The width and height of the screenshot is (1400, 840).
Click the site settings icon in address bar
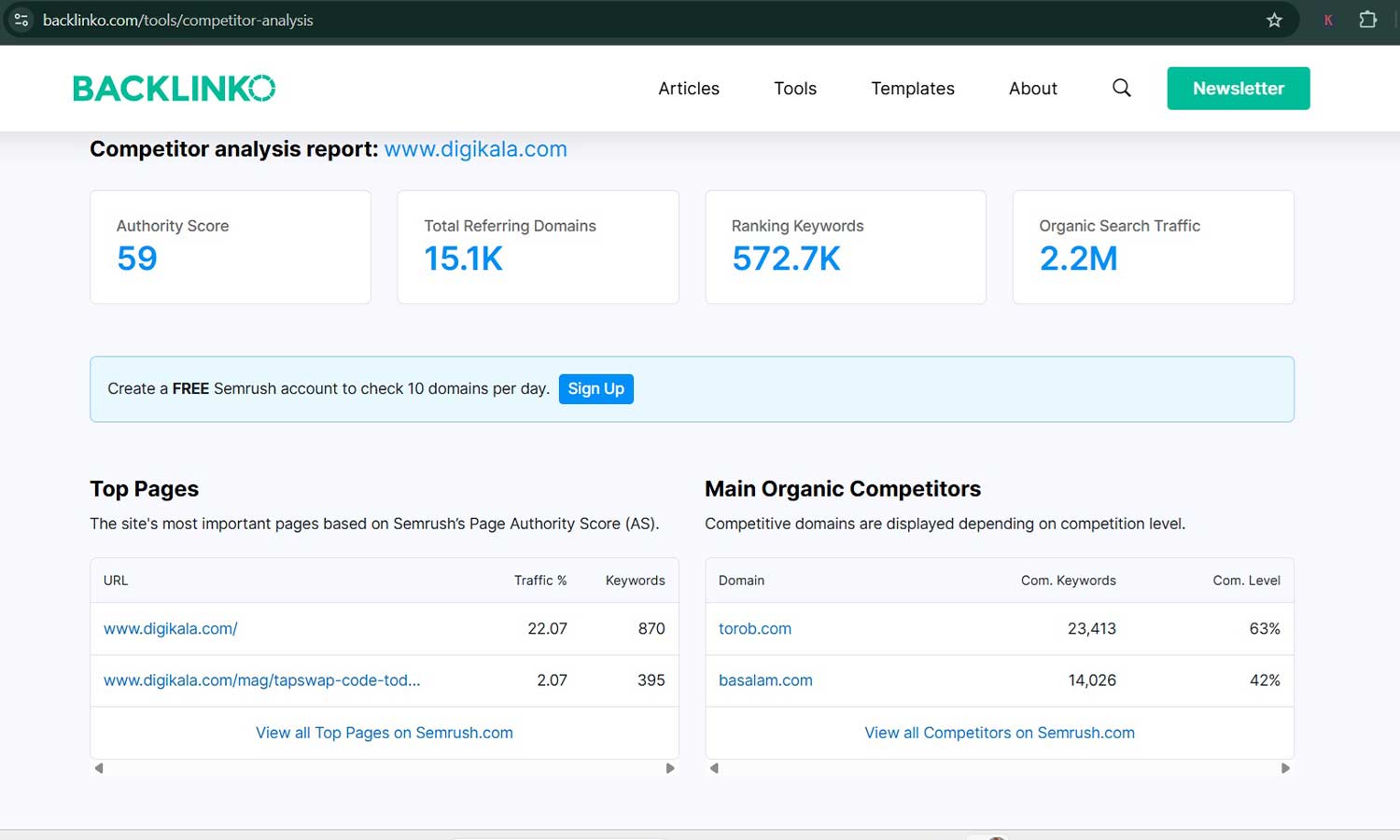coord(21,20)
